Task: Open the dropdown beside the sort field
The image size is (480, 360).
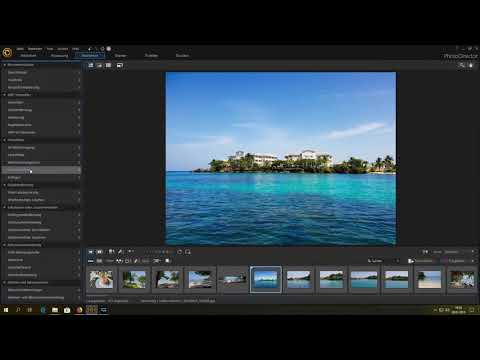Action: click(397, 261)
